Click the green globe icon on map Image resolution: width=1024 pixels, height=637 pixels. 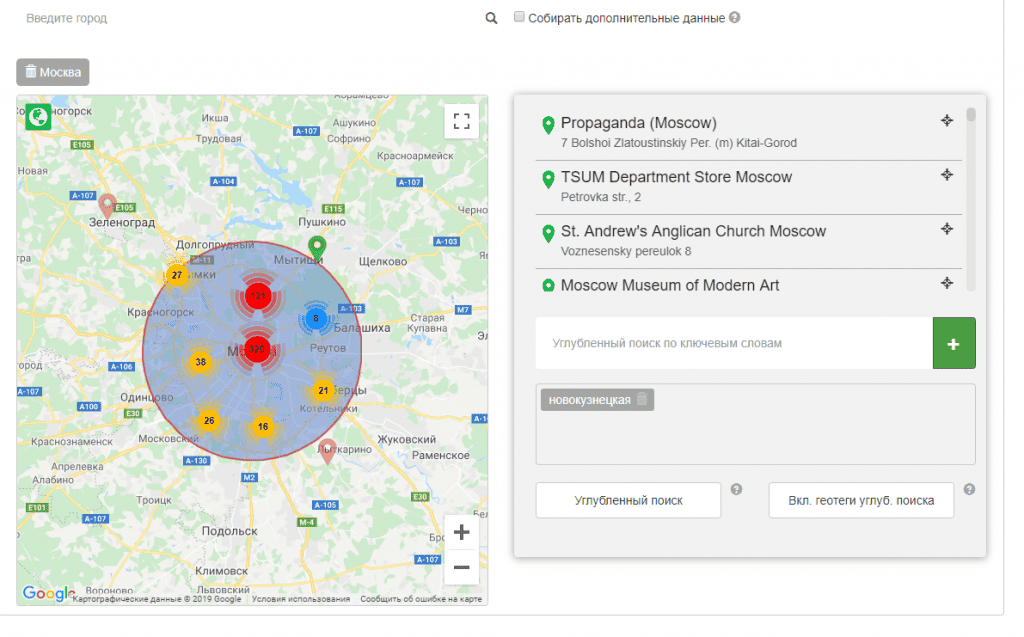click(39, 117)
